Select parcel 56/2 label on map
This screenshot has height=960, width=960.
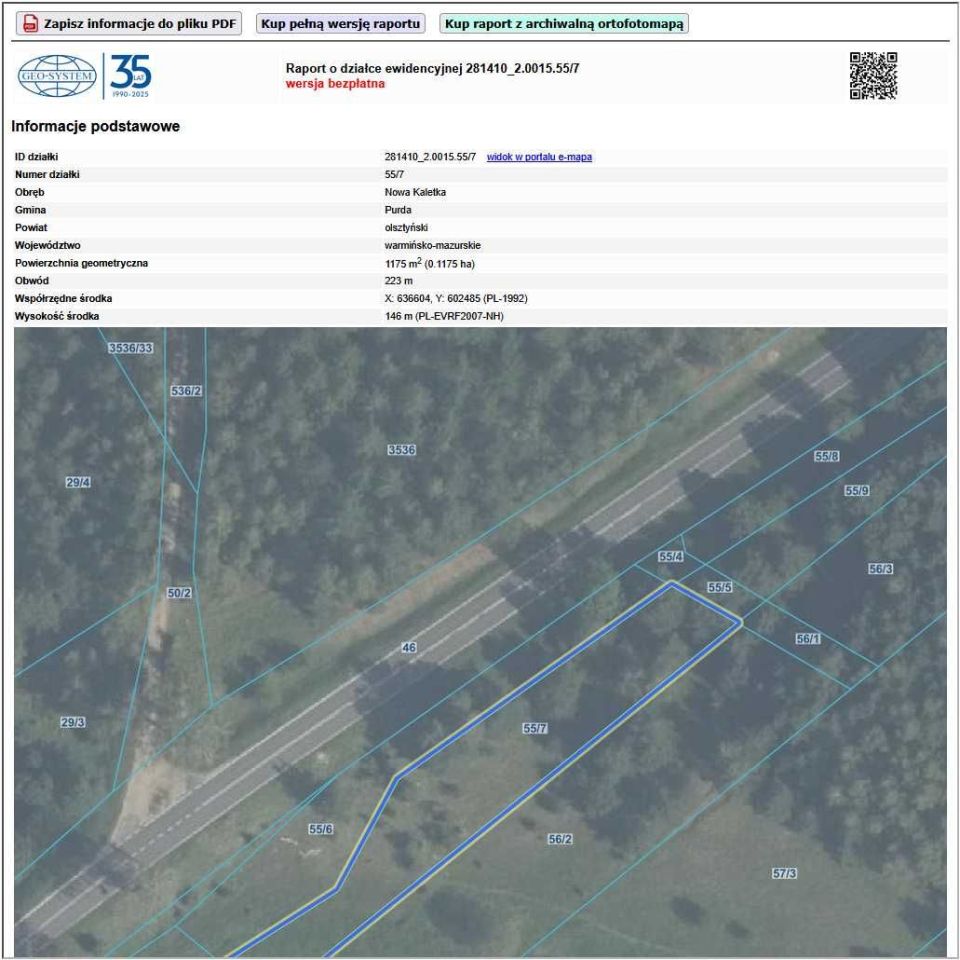pos(560,839)
